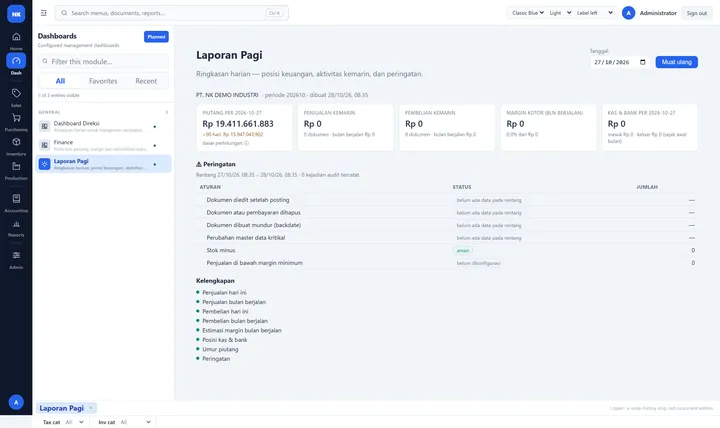The width and height of the screenshot is (720, 428).
Task: Switch to the All tab
Action: click(60, 81)
